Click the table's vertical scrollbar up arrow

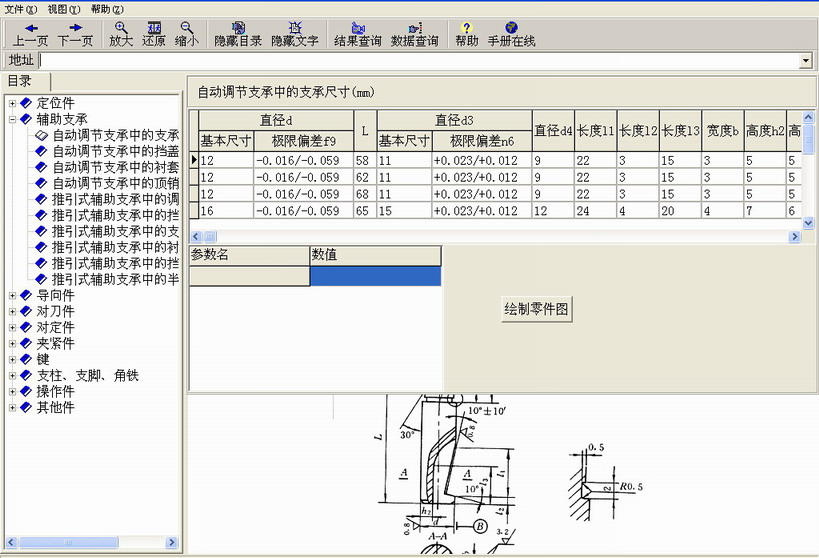(808, 117)
